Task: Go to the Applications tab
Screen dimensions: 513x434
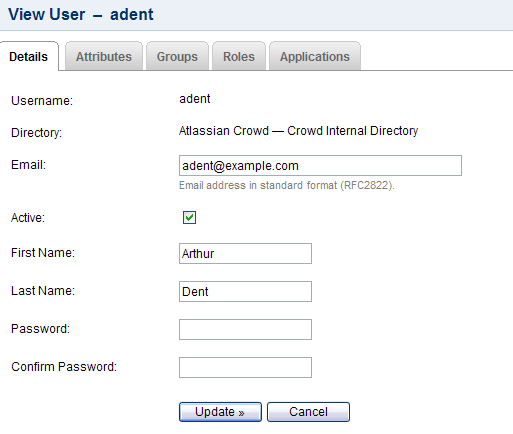Action: [315, 56]
